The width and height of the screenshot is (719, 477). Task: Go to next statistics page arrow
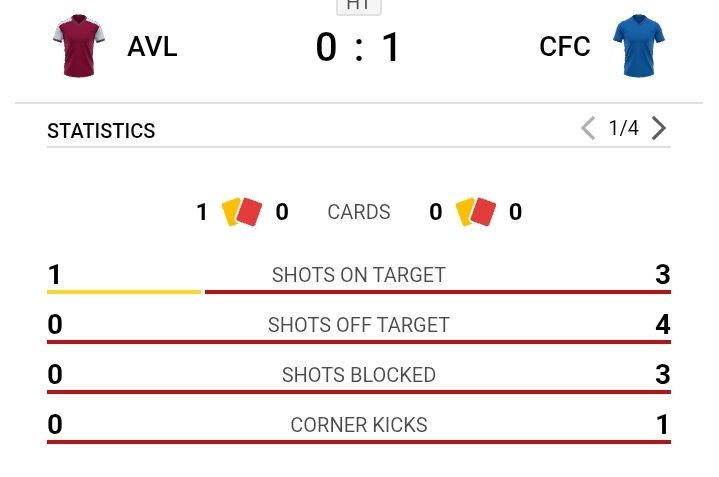tap(658, 128)
